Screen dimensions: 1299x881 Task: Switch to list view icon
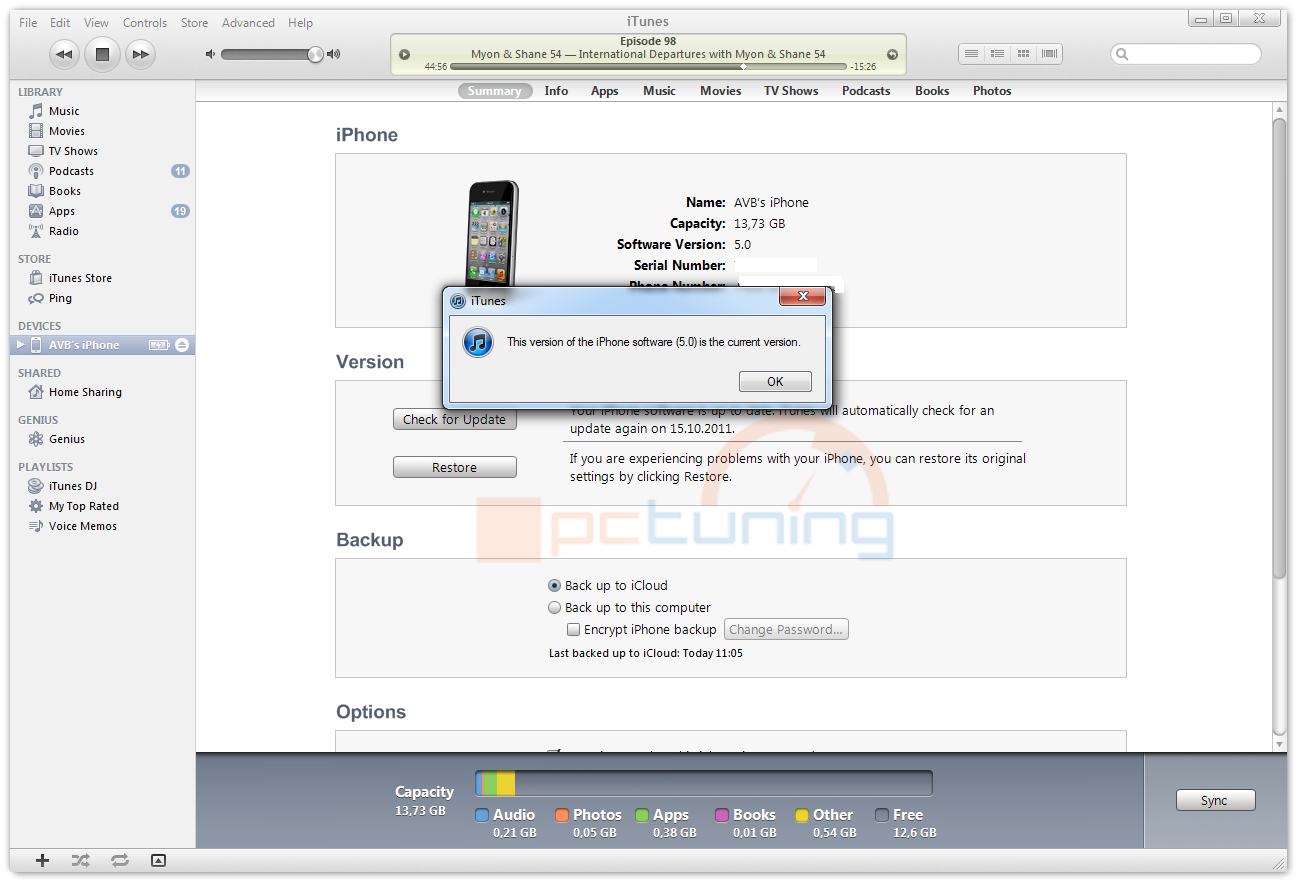pyautogui.click(x=971, y=54)
